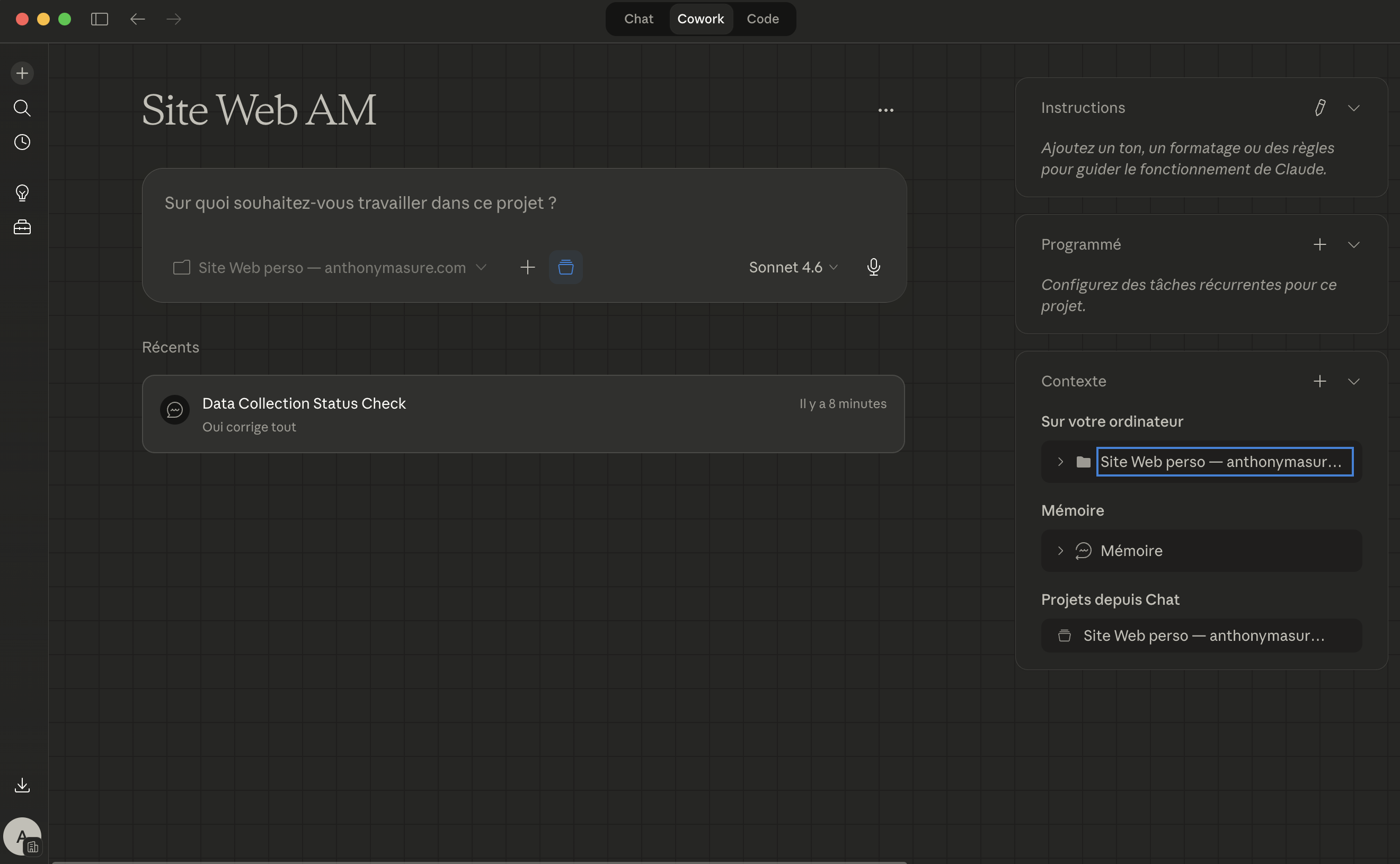
Task: Add a scheduled task with Programmé plus button
Action: (1319, 244)
